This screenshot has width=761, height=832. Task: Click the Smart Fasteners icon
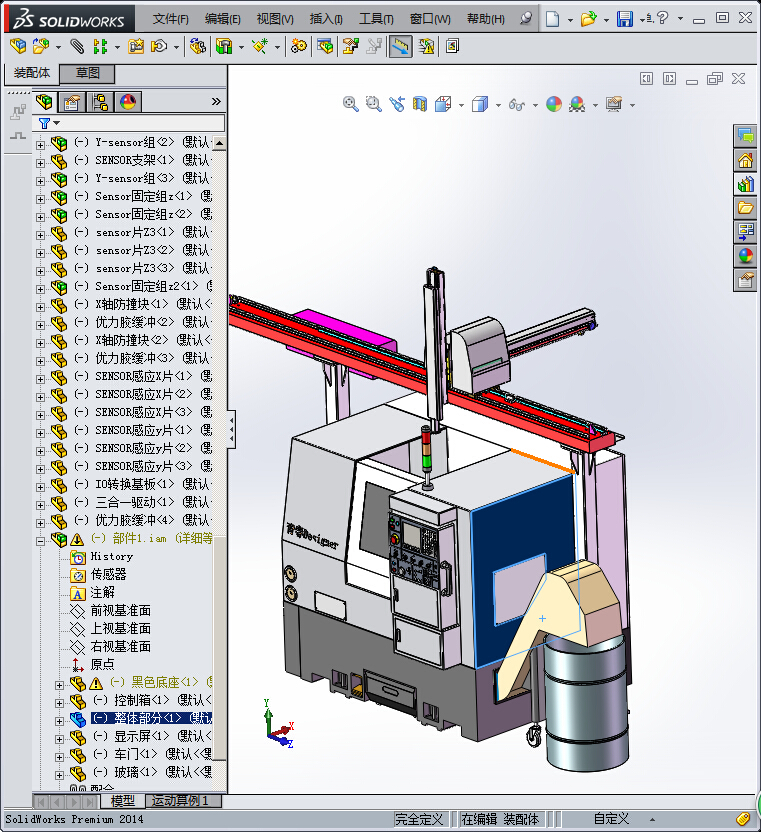[136, 47]
